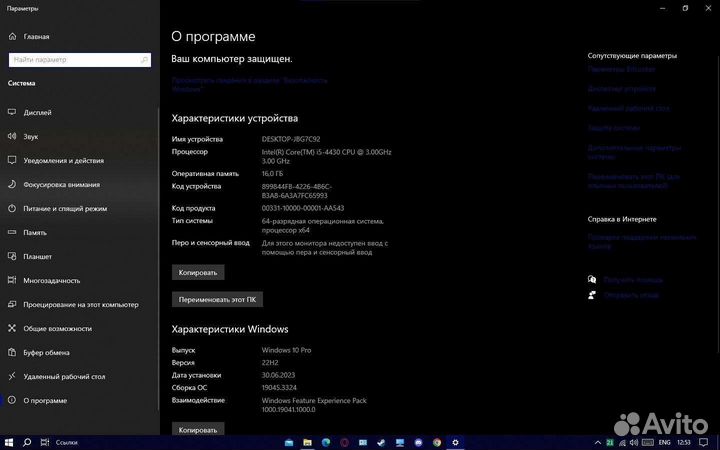
Task: Click install date 30.06.2023
Action: point(278,375)
